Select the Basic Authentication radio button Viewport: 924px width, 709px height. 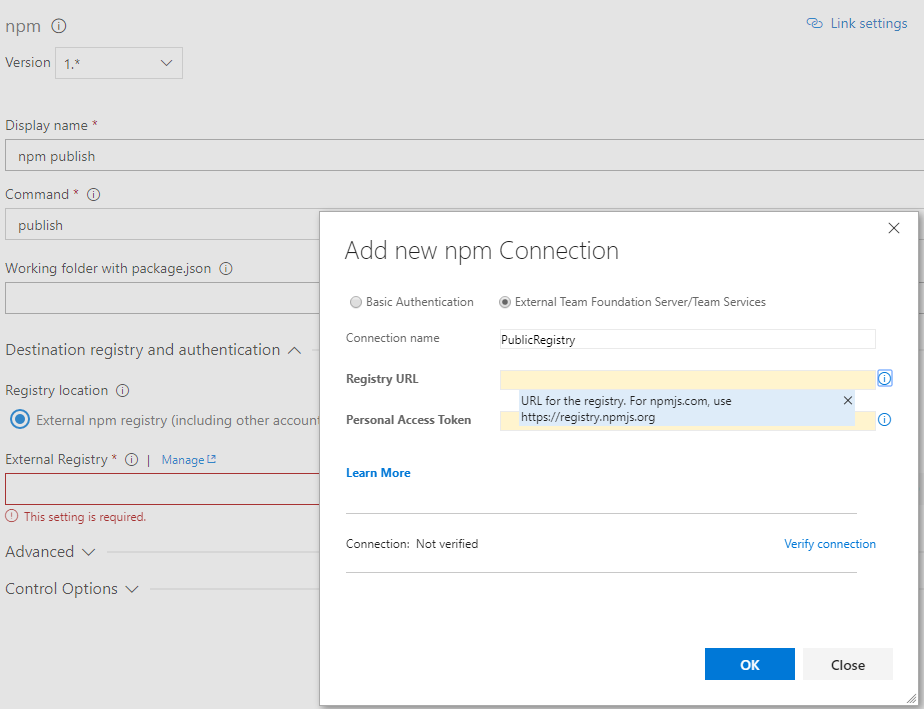pos(356,302)
